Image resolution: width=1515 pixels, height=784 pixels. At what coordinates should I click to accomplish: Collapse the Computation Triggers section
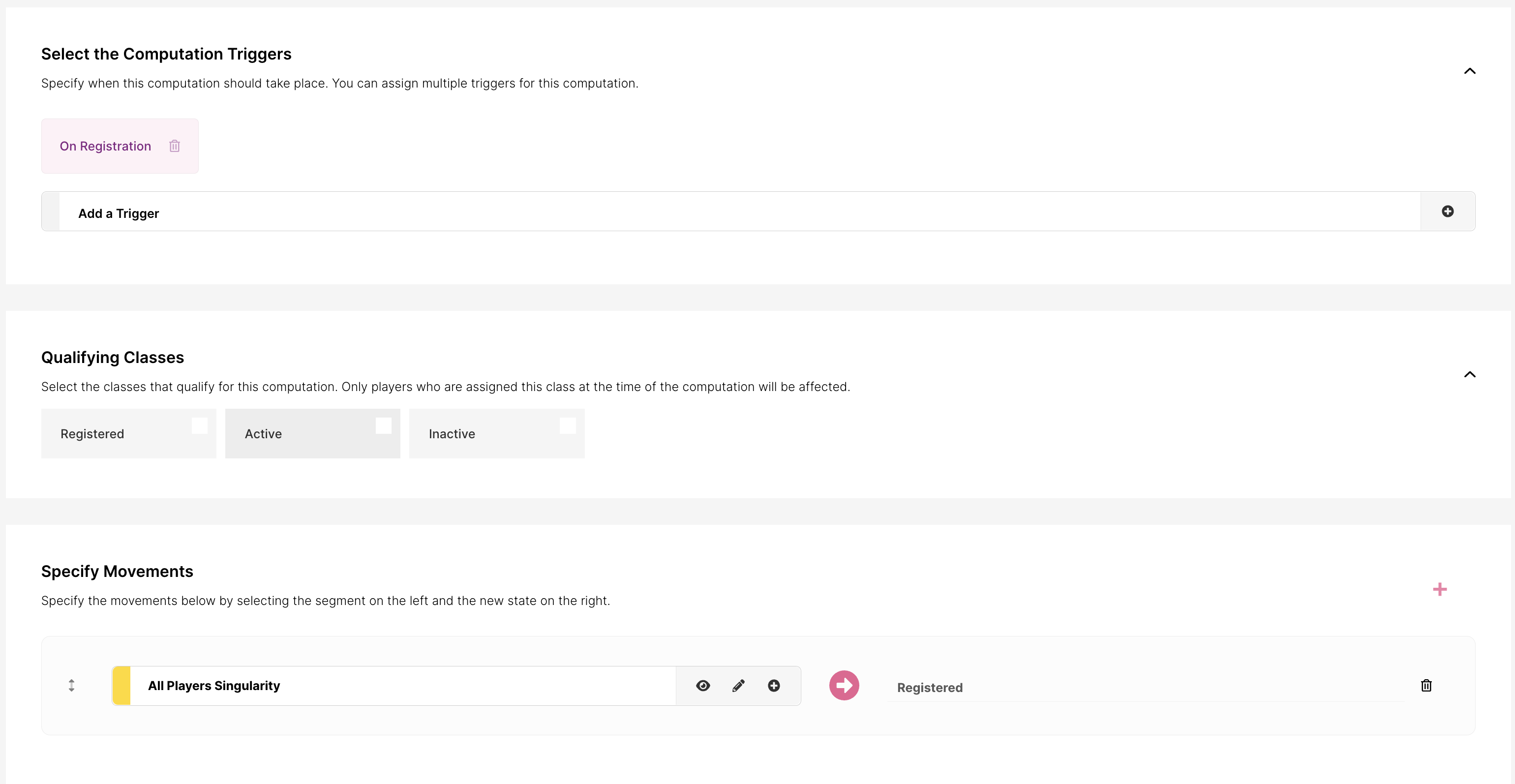click(1470, 71)
